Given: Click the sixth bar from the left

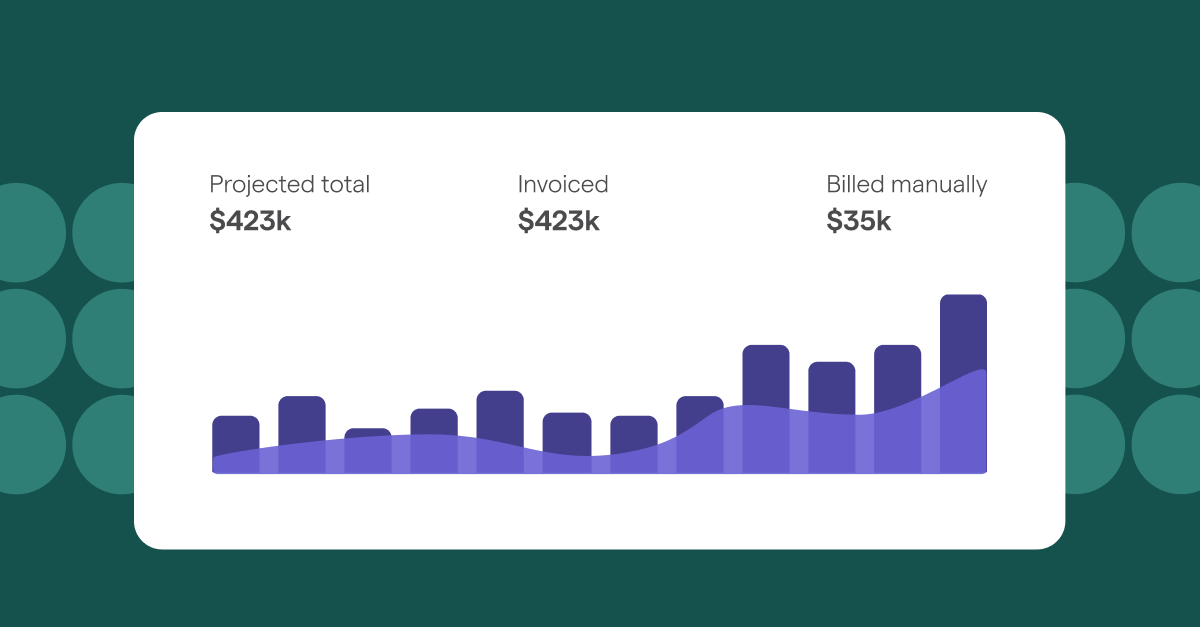Looking at the screenshot, I should 567,430.
